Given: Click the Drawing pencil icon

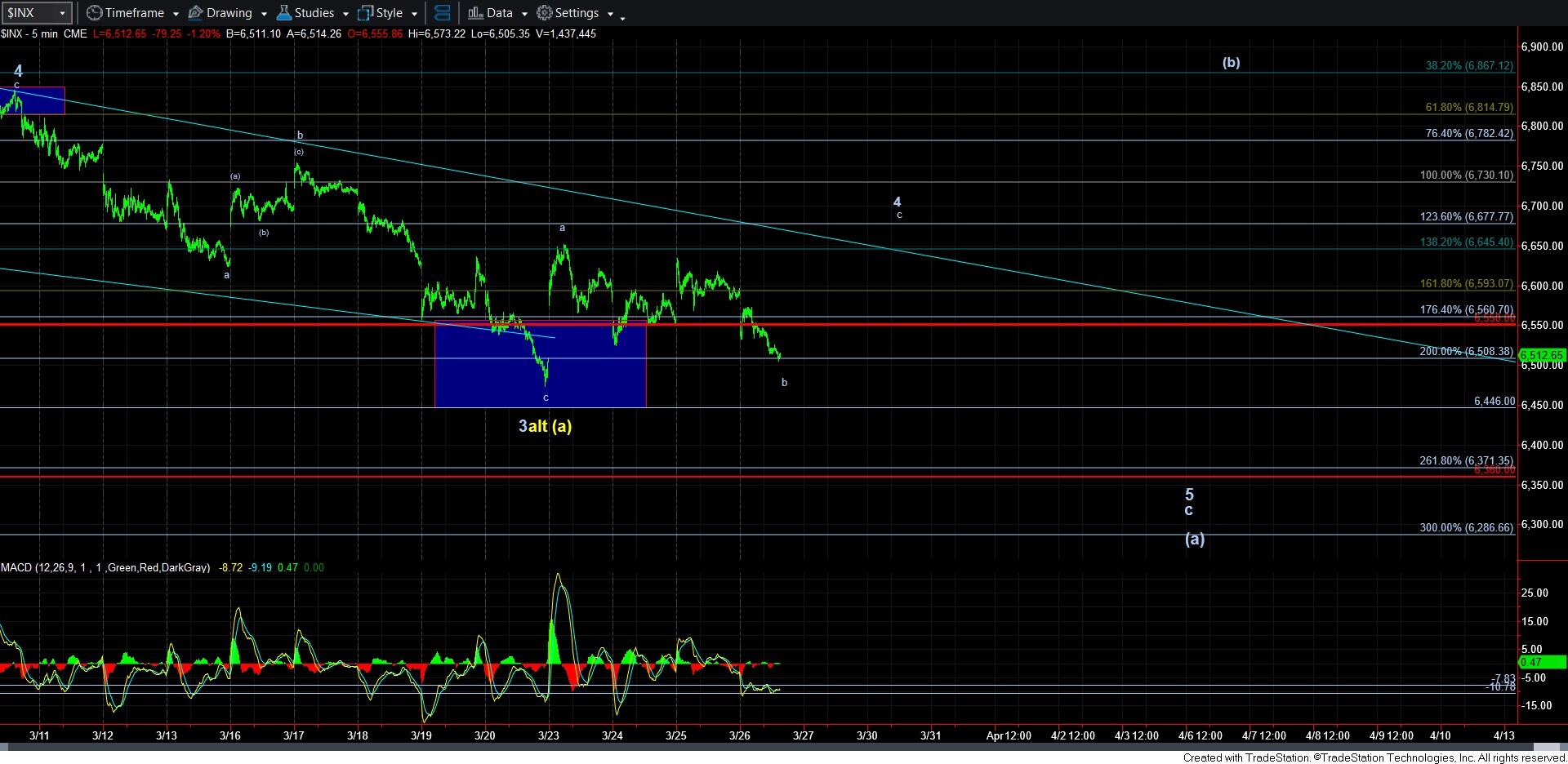Looking at the screenshot, I should (x=196, y=13).
